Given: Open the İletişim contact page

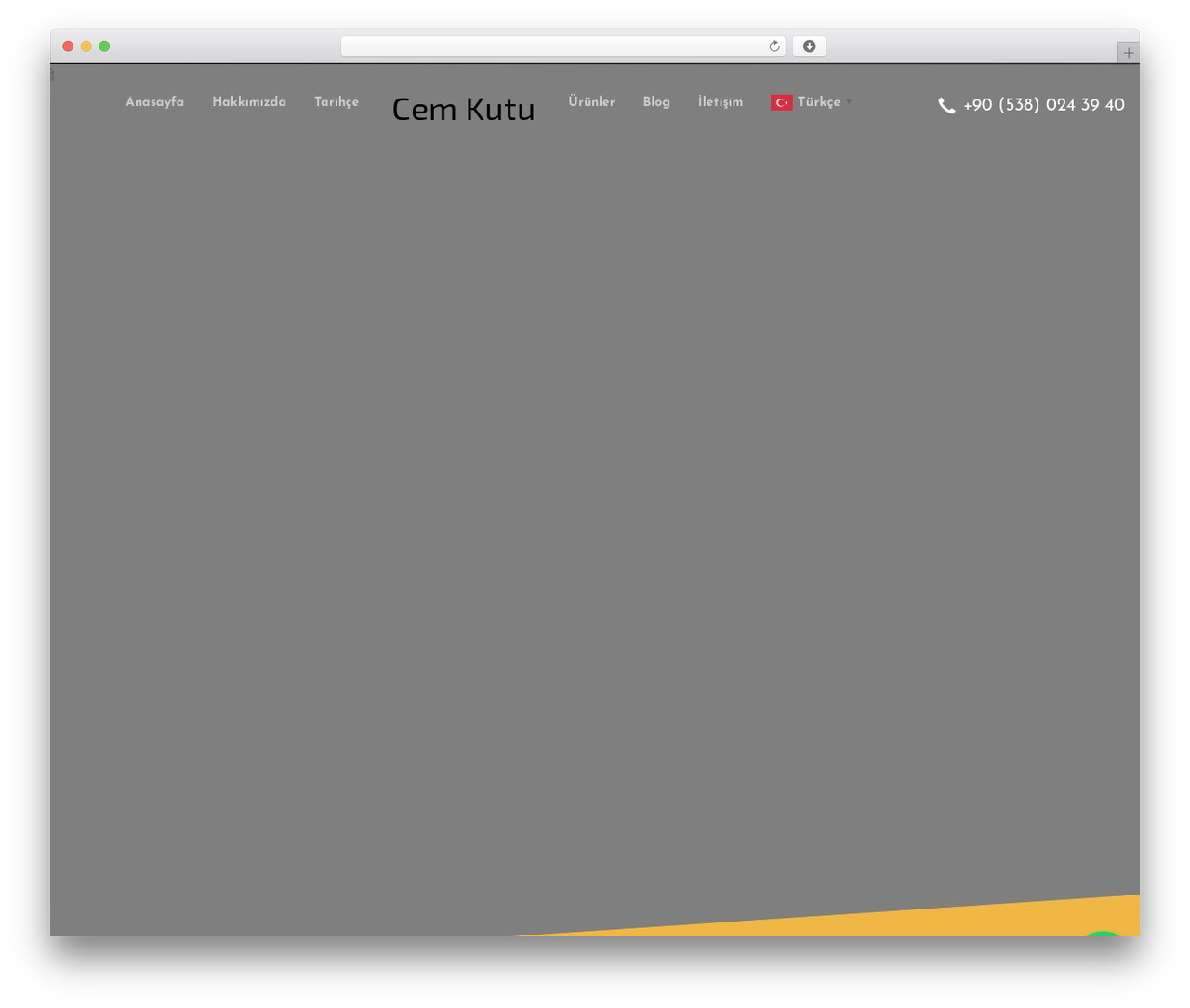Looking at the screenshot, I should [721, 101].
